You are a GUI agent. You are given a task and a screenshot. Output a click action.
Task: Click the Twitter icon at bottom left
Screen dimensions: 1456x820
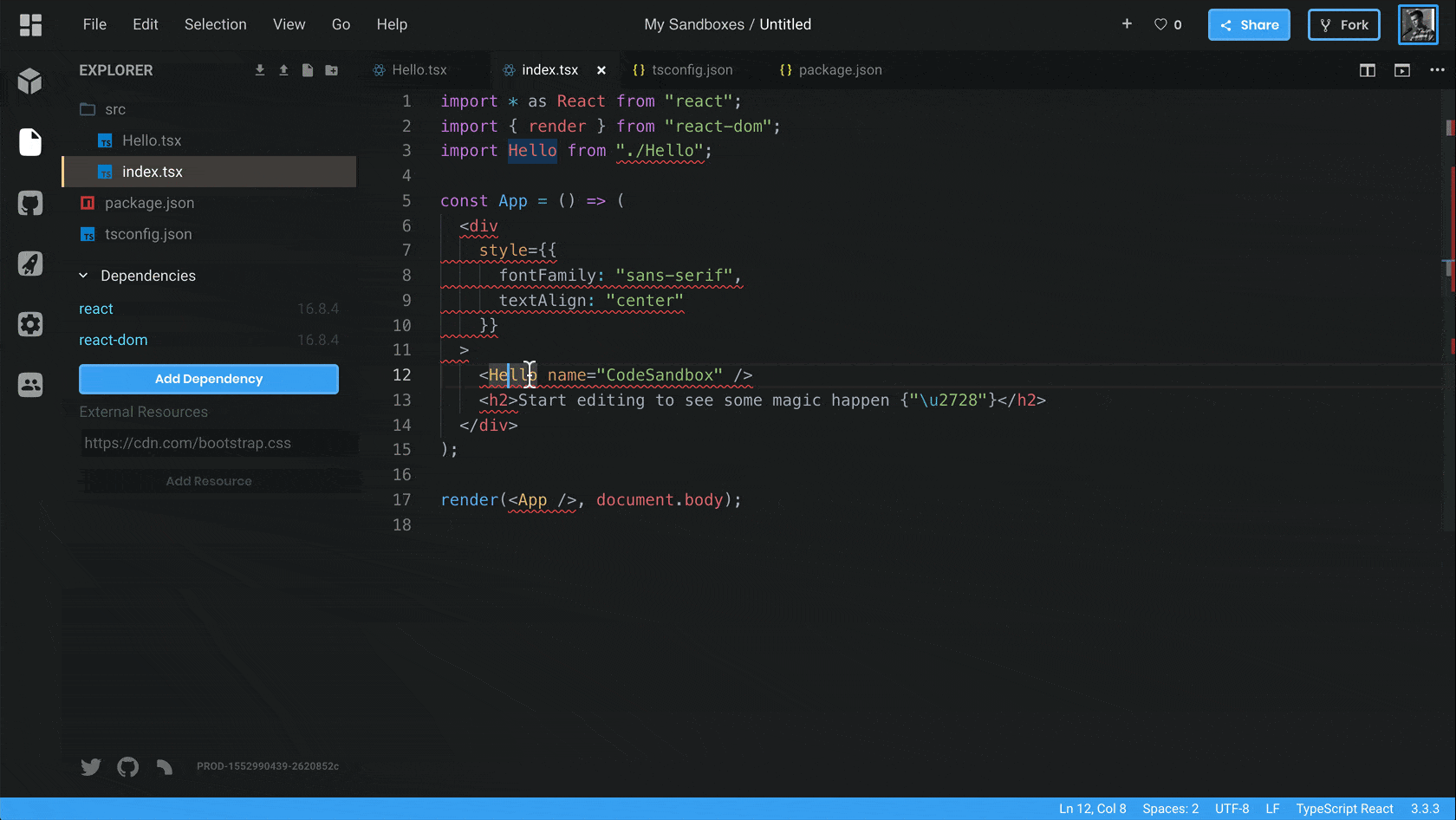click(91, 766)
